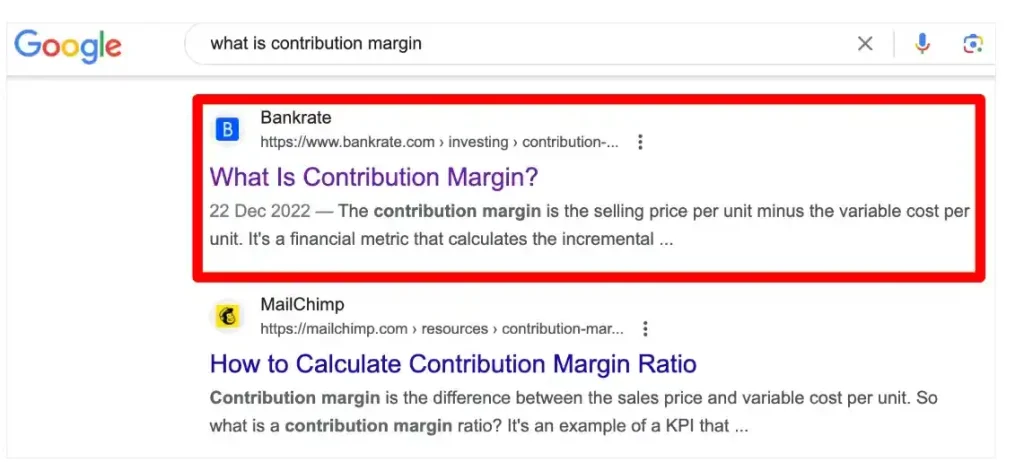Click the MailChimp site name
This screenshot has width=1024, height=462.
302,305
